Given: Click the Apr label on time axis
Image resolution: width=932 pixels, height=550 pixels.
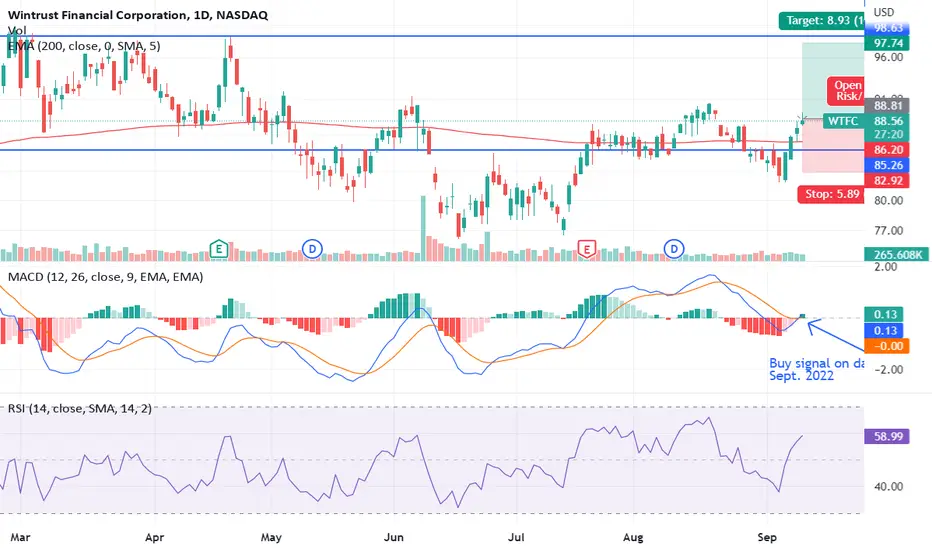Looking at the screenshot, I should (154, 537).
